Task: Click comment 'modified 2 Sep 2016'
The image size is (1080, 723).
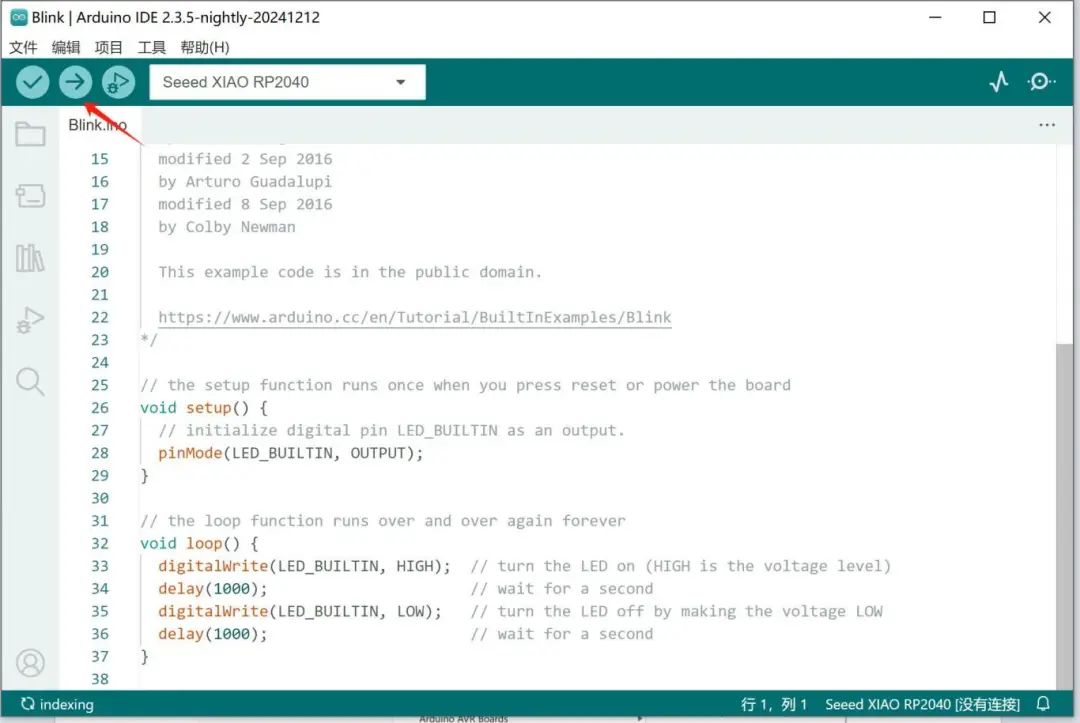Action: [x=245, y=159]
